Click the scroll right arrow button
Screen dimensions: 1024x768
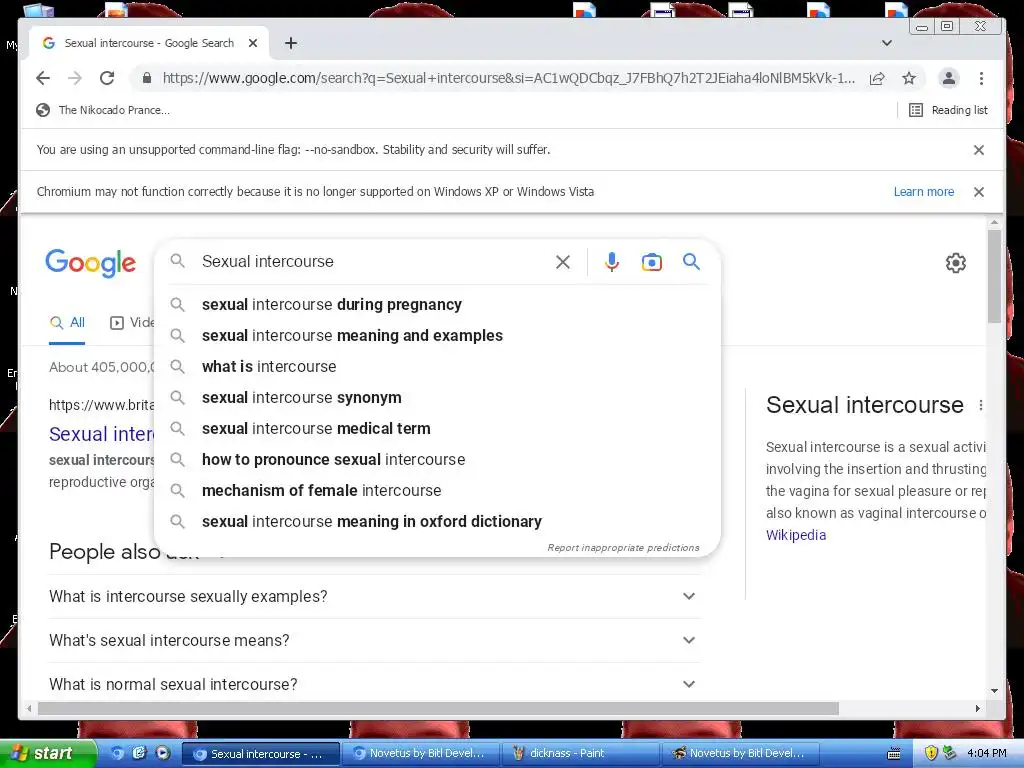pos(978,709)
